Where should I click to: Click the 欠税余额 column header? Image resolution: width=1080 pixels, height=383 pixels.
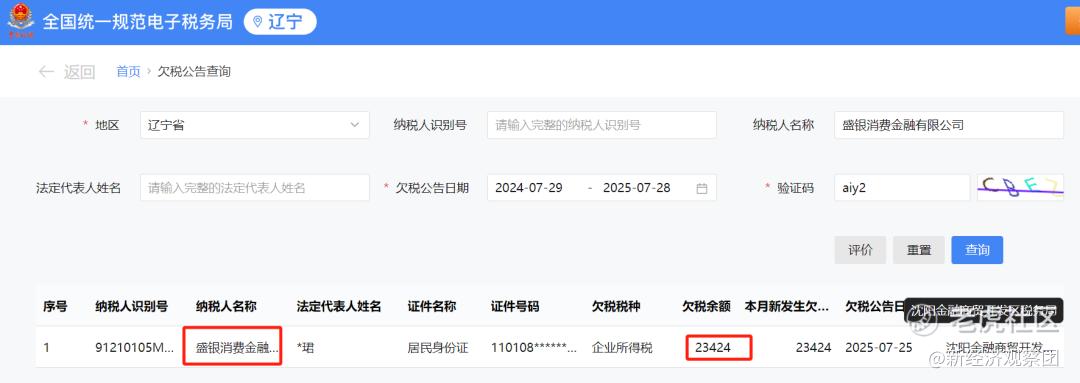[707, 307]
